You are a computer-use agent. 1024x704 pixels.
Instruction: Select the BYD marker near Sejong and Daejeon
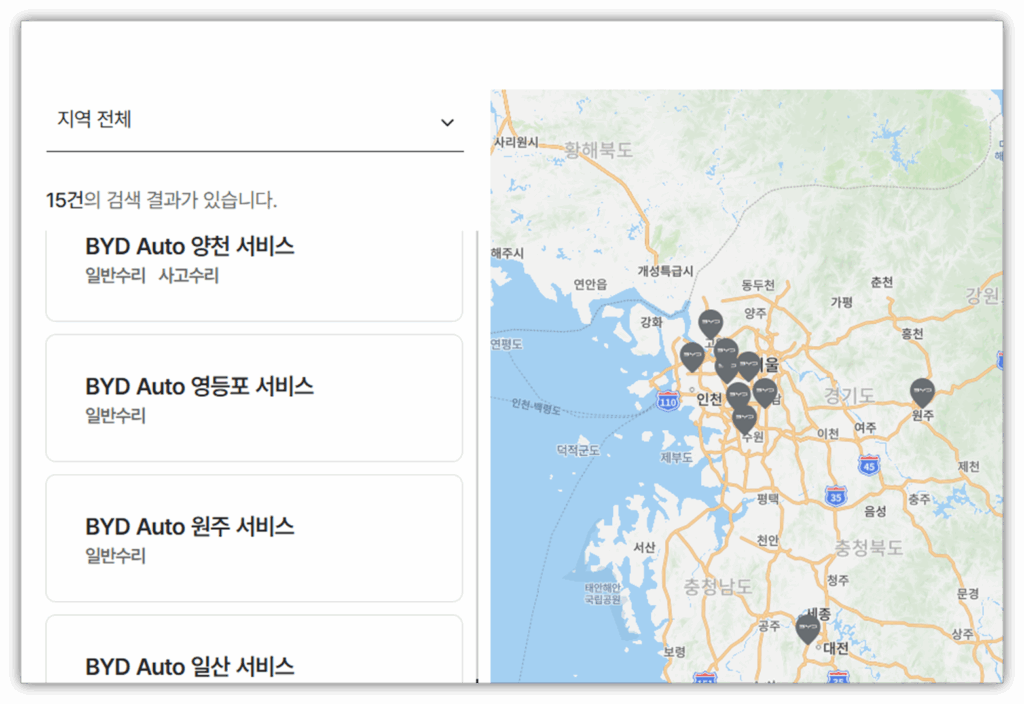[808, 628]
